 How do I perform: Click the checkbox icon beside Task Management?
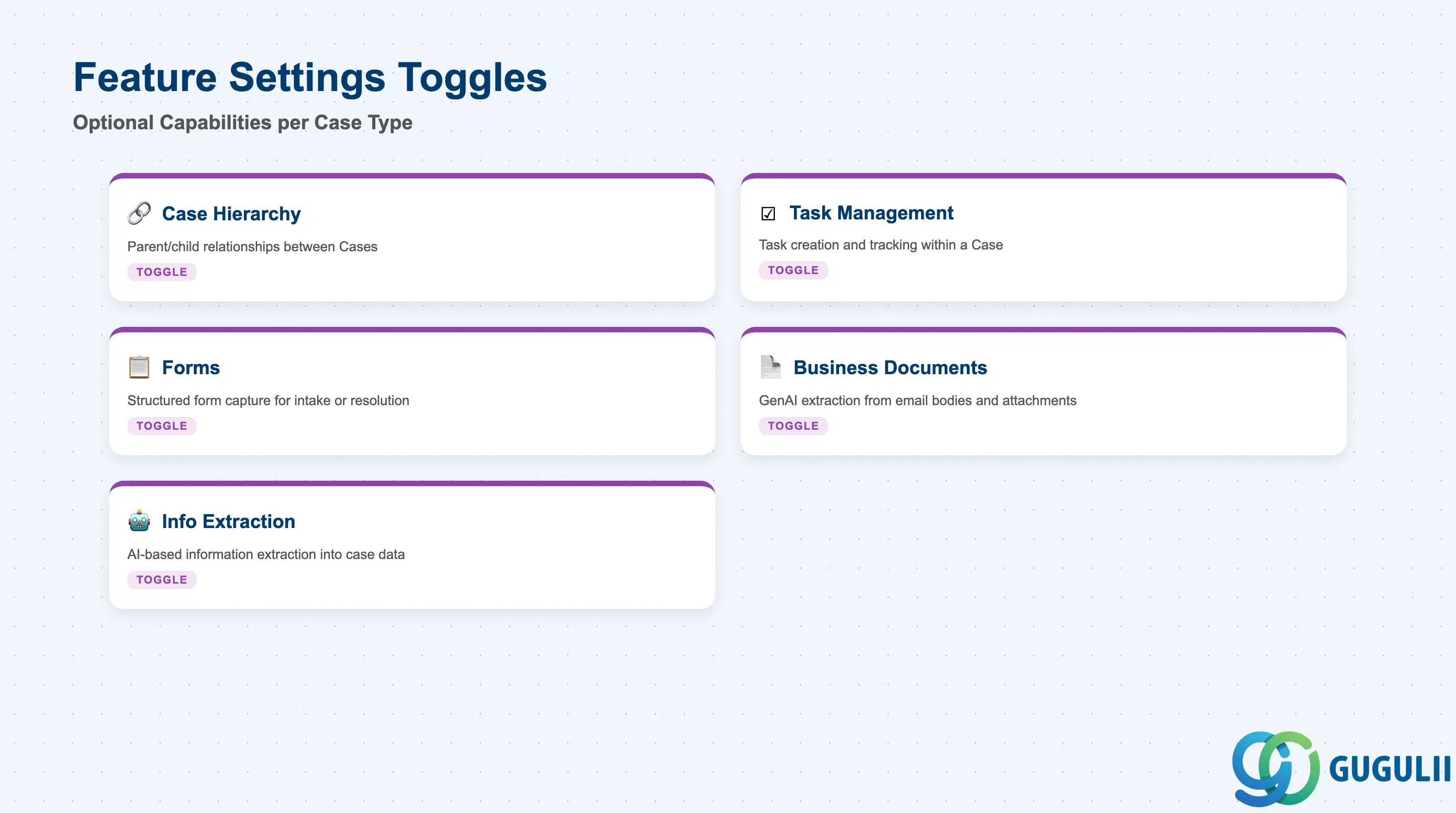point(768,213)
